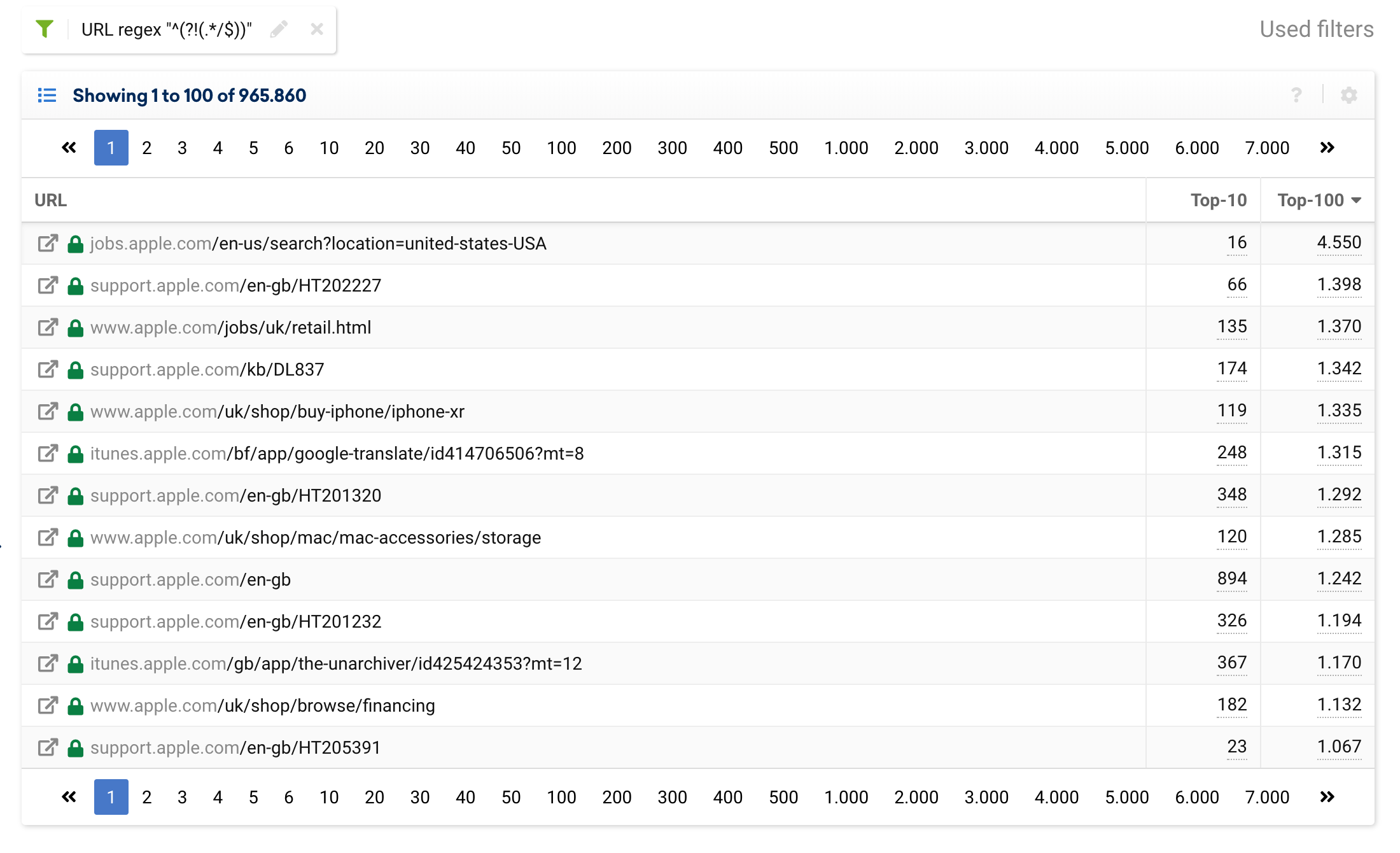Viewport: 1400px width, 853px height.
Task: Open external link icon for HT202227 row
Action: click(x=48, y=285)
